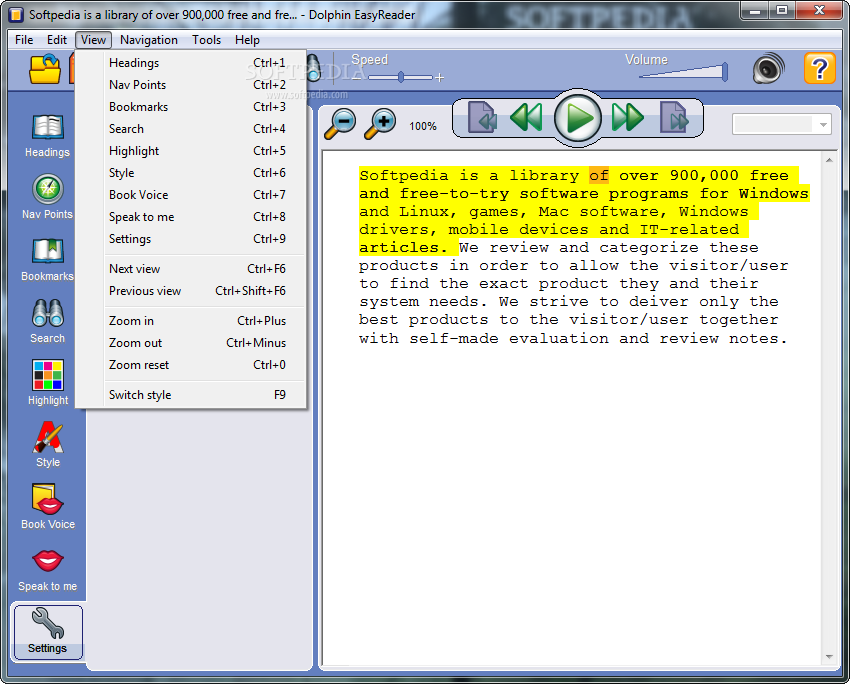Screen dimensions: 850x684
Task: Click the zoom in magnifier icon
Action: click(380, 124)
